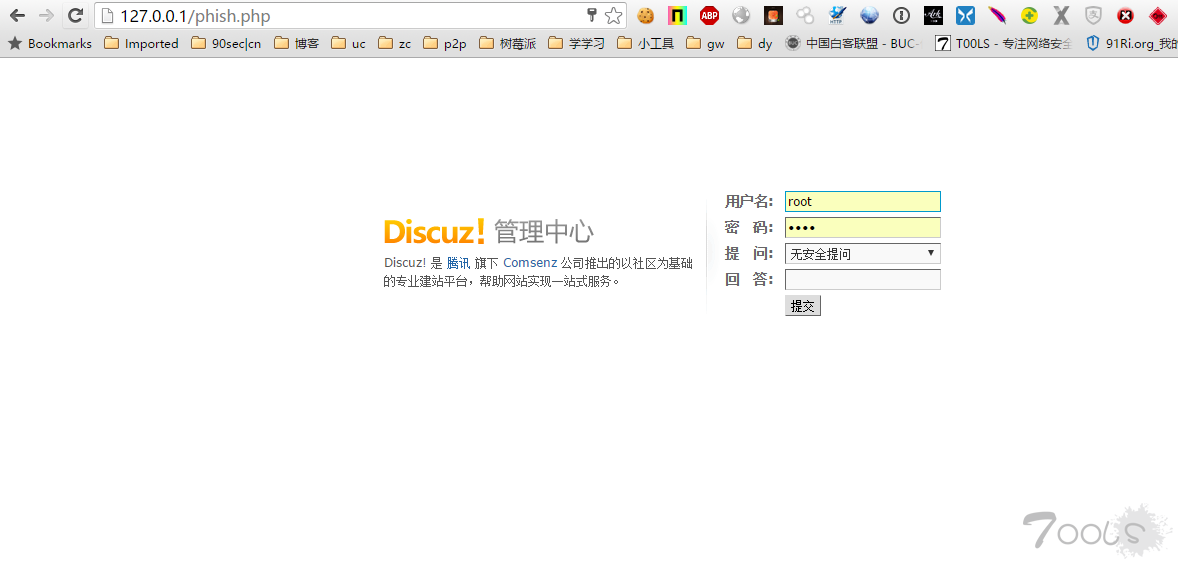Viewport: 1178px width, 564px height.
Task: Follow the 腾讯 link
Action: 458,263
